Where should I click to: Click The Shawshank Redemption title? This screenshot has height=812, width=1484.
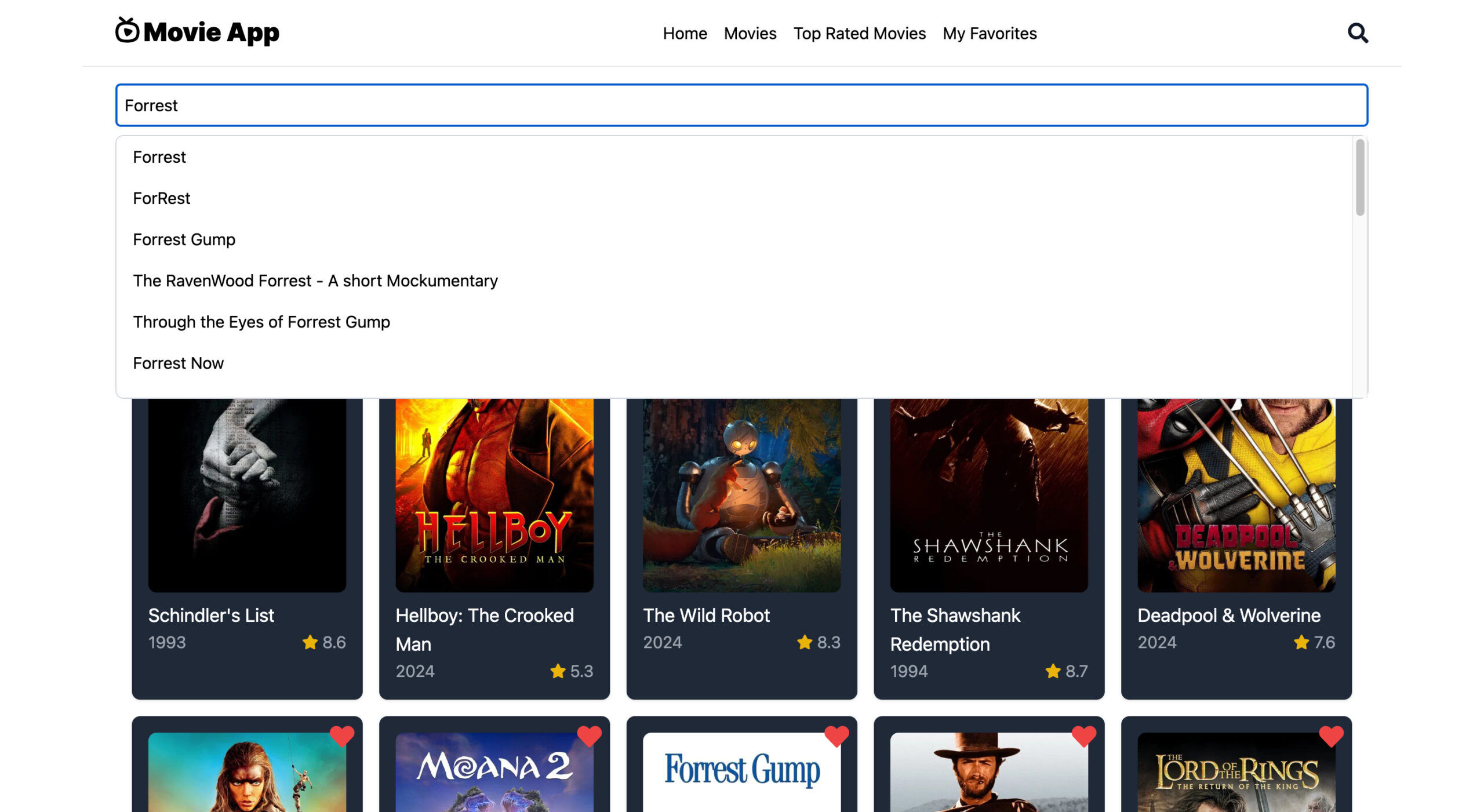pos(955,629)
